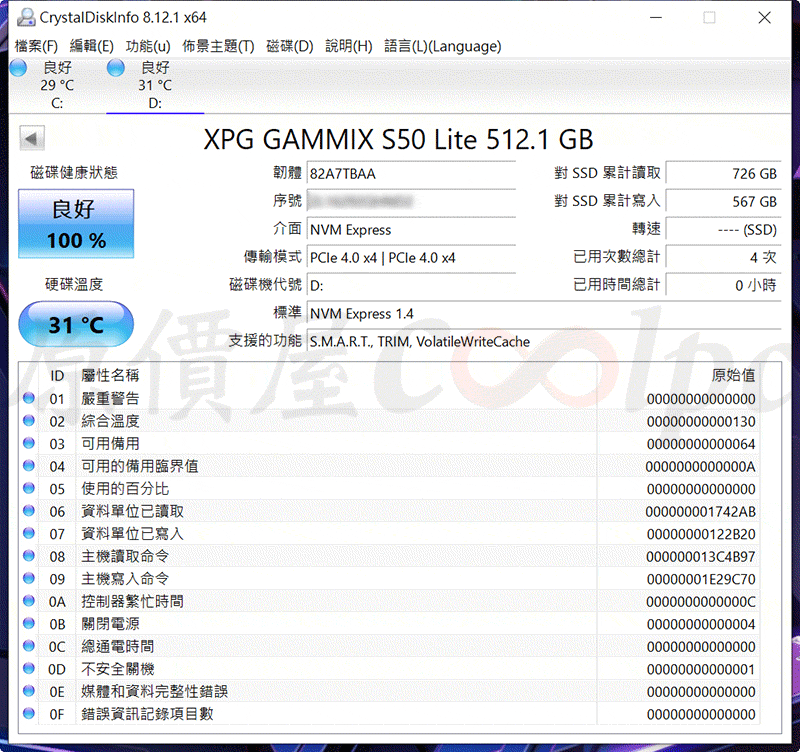
Task: Click status dot for ID 0C 總通電時間
Action: point(29,646)
